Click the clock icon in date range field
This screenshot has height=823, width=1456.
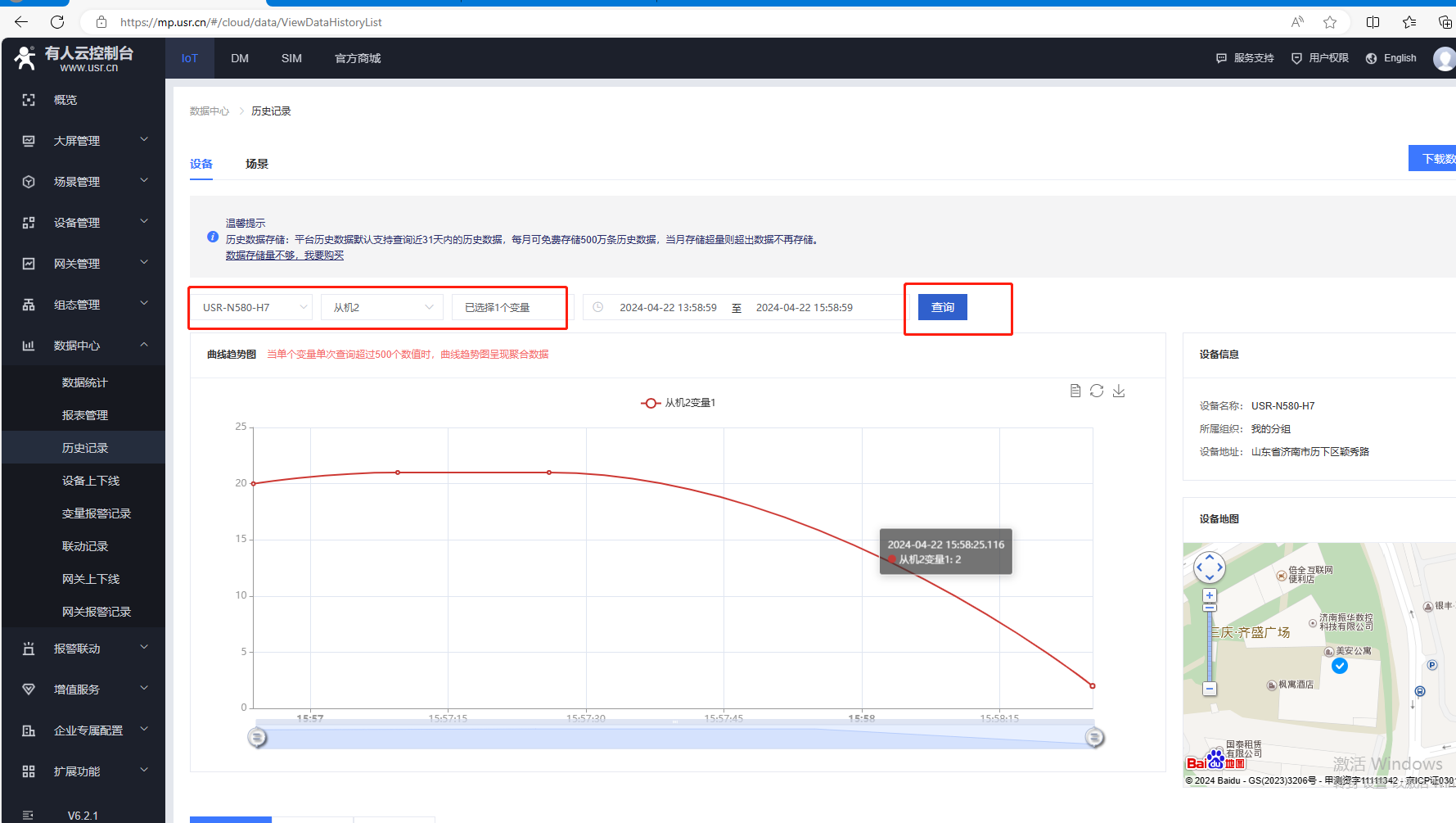tap(598, 307)
